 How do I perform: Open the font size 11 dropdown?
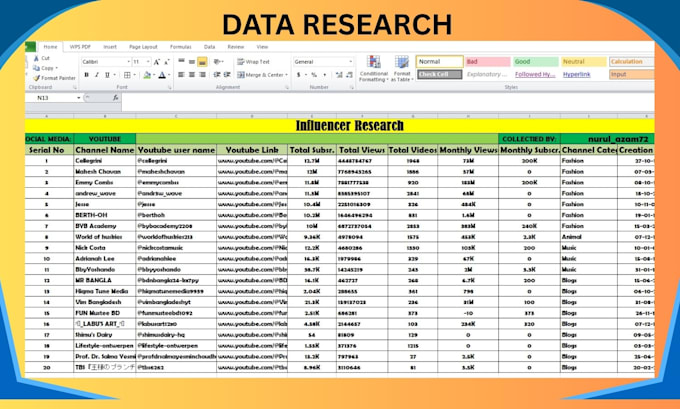[148, 62]
